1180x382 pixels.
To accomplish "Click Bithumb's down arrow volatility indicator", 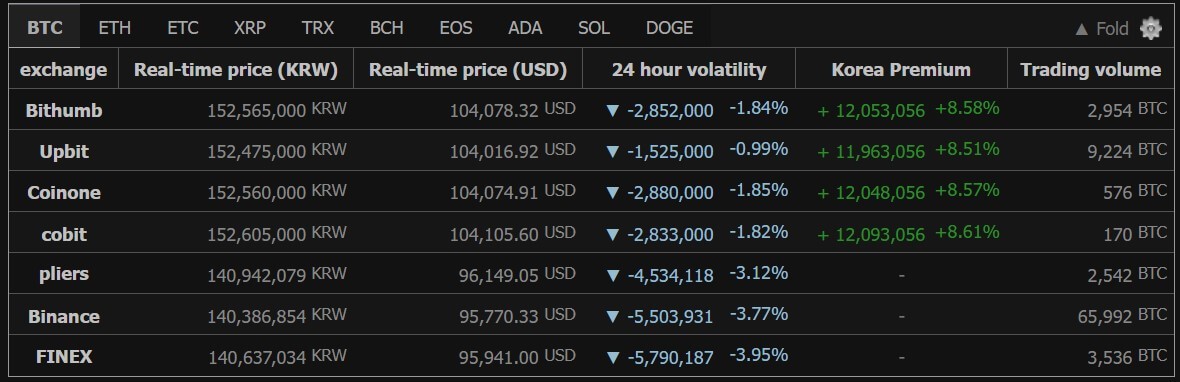I will pyautogui.click(x=612, y=111).
